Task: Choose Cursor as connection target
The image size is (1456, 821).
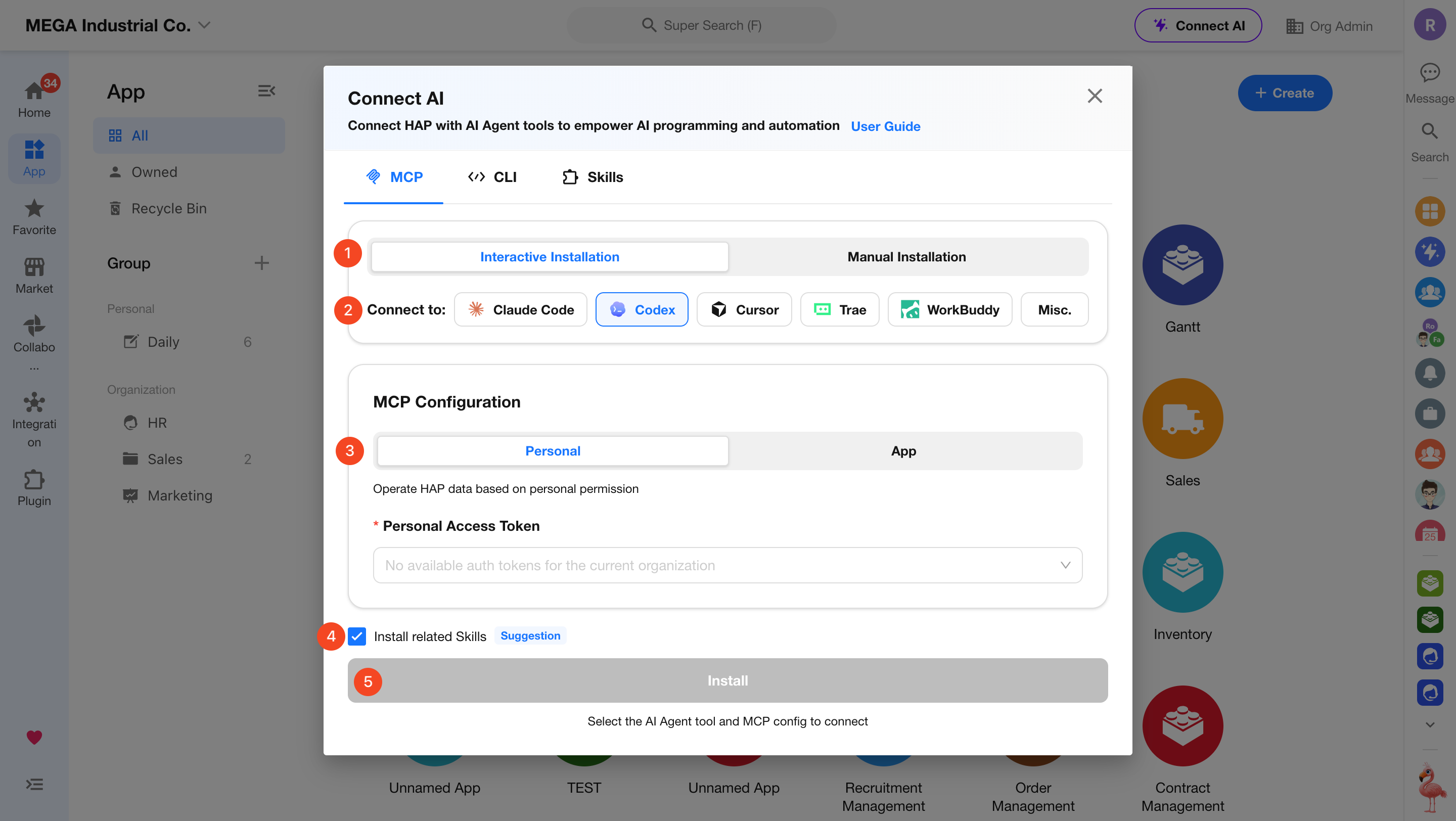Action: click(744, 309)
